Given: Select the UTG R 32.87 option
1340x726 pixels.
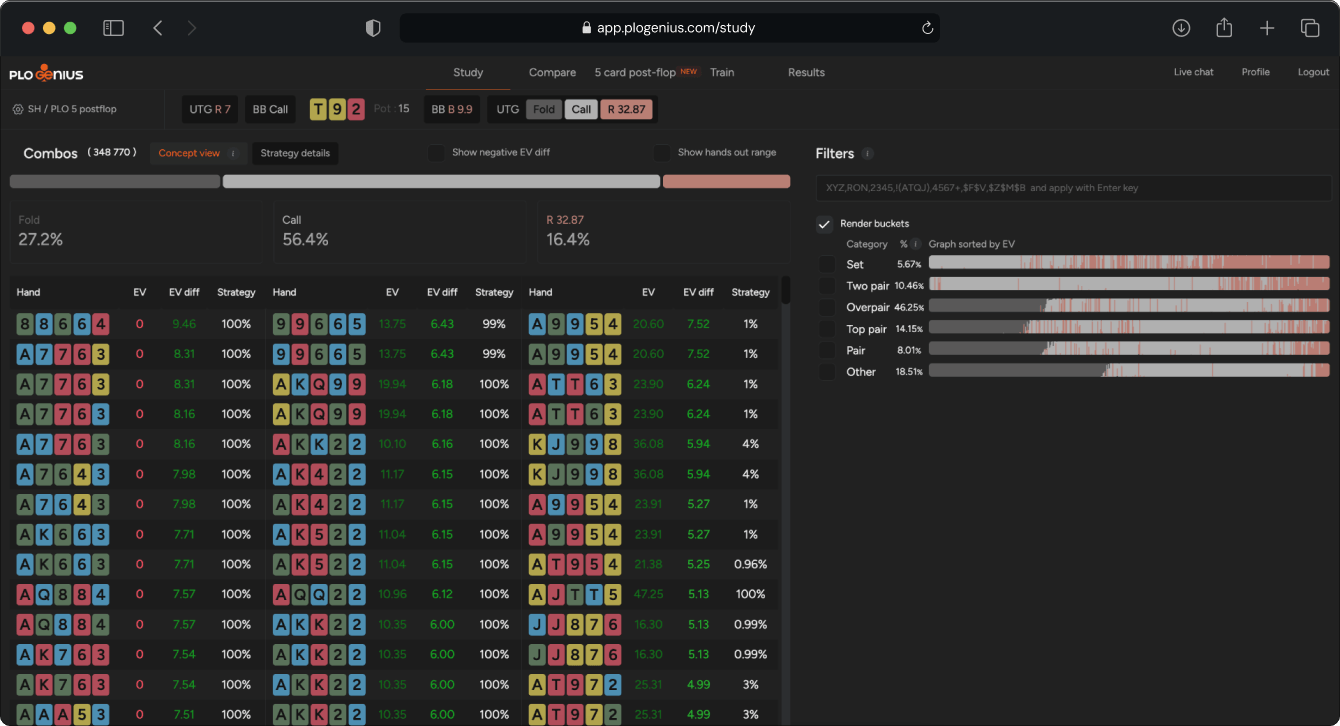Looking at the screenshot, I should (x=626, y=109).
